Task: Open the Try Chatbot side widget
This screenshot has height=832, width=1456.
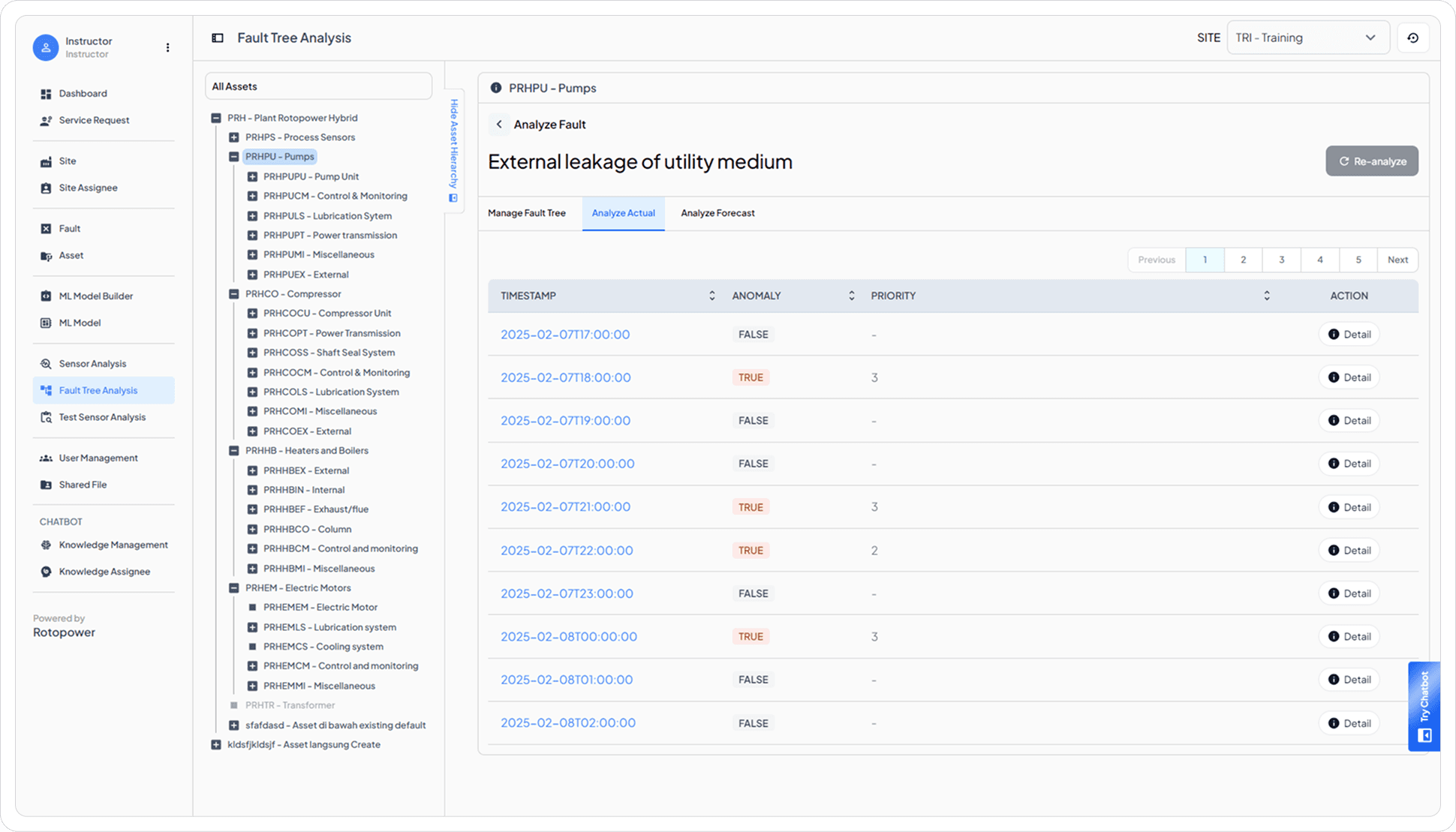Action: coord(1424,706)
